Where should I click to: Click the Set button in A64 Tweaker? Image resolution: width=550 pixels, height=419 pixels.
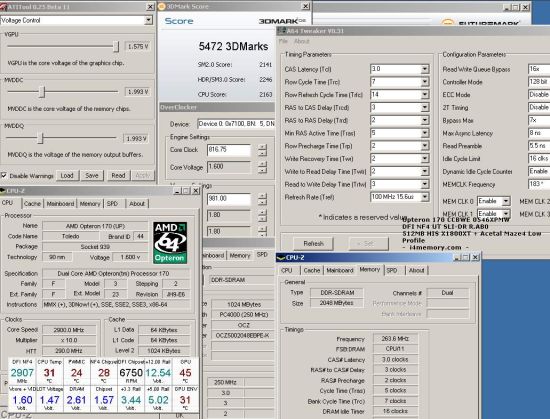(x=369, y=244)
